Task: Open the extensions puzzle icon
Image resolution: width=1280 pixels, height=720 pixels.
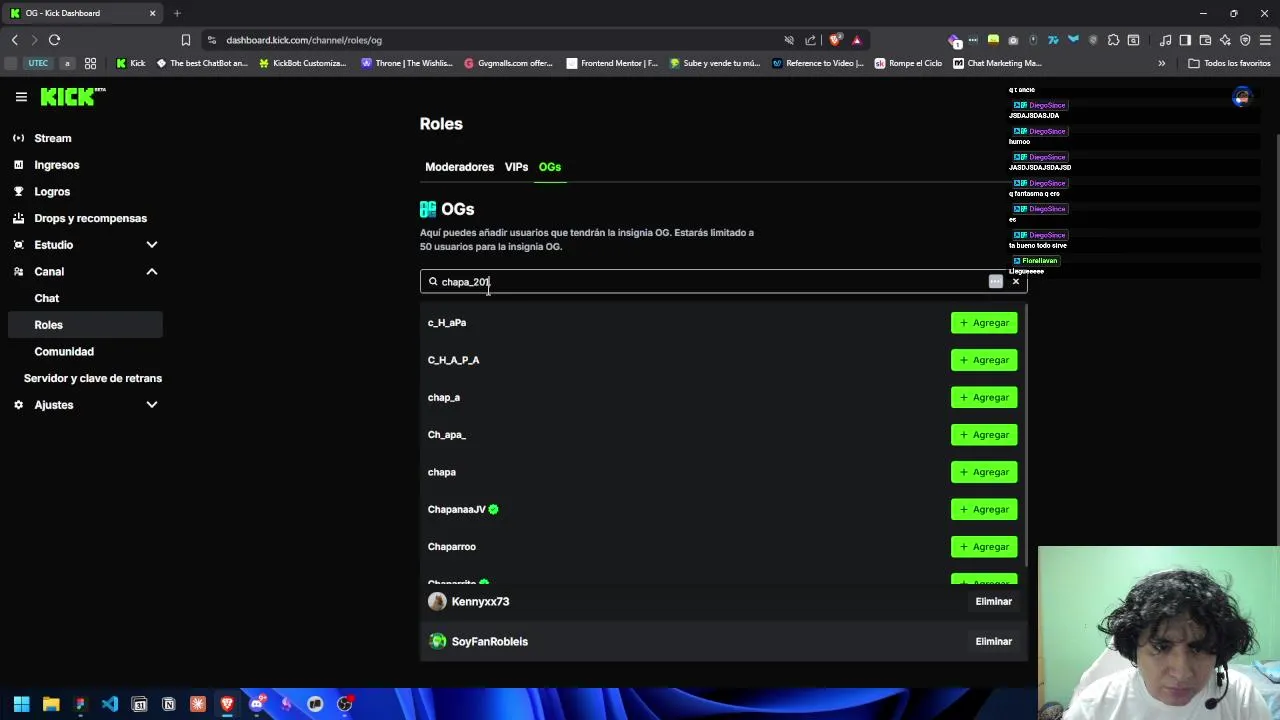Action: pyautogui.click(x=1113, y=40)
